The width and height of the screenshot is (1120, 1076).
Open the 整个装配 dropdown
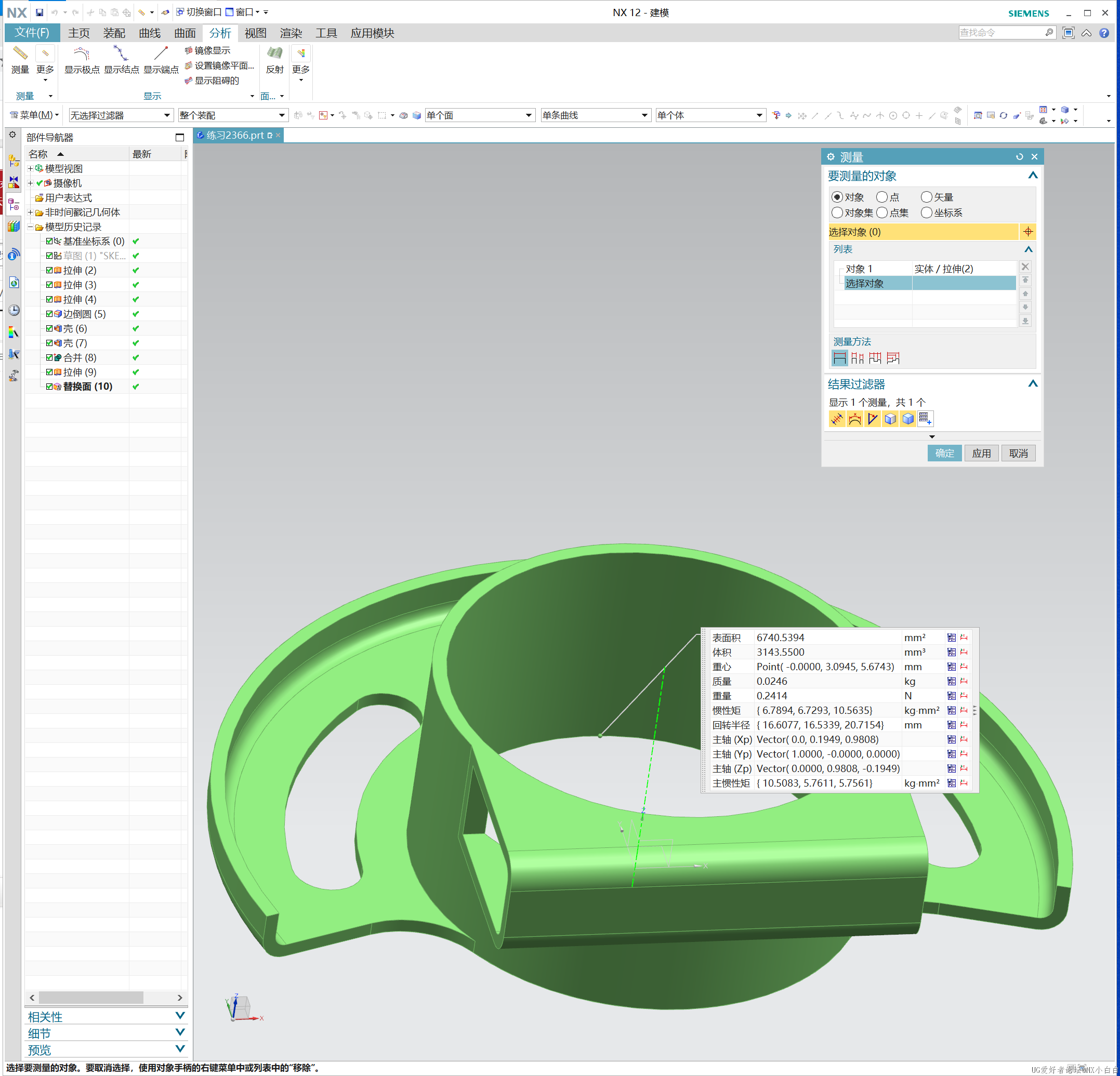(233, 115)
